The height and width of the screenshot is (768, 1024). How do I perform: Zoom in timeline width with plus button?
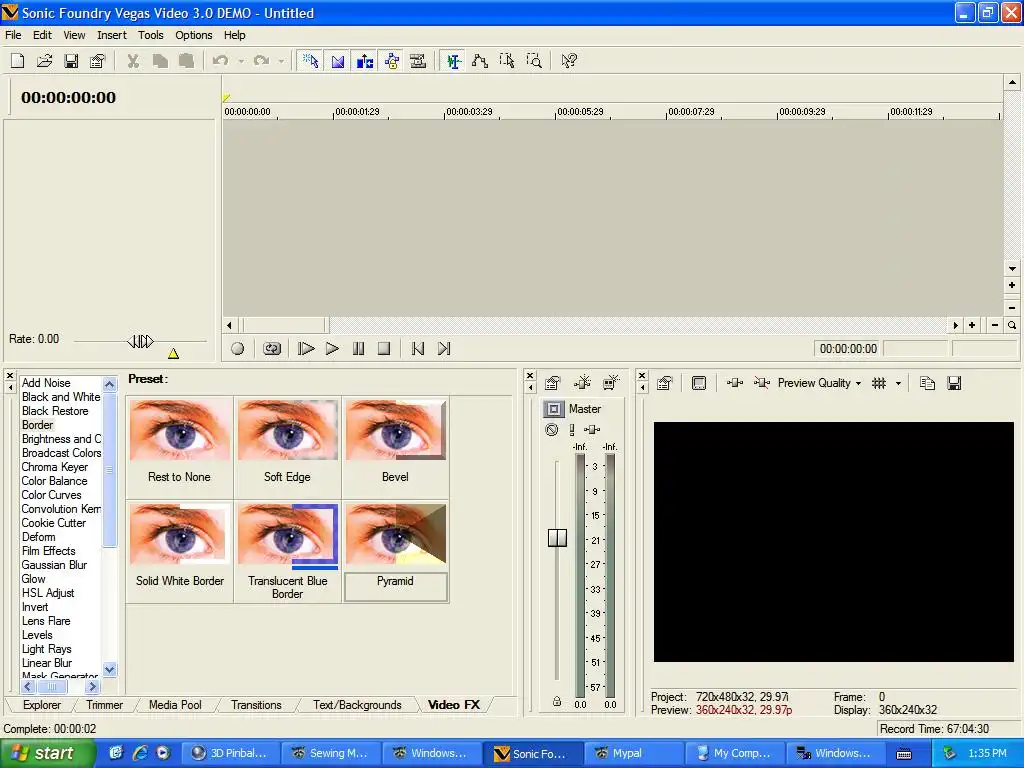pos(972,325)
